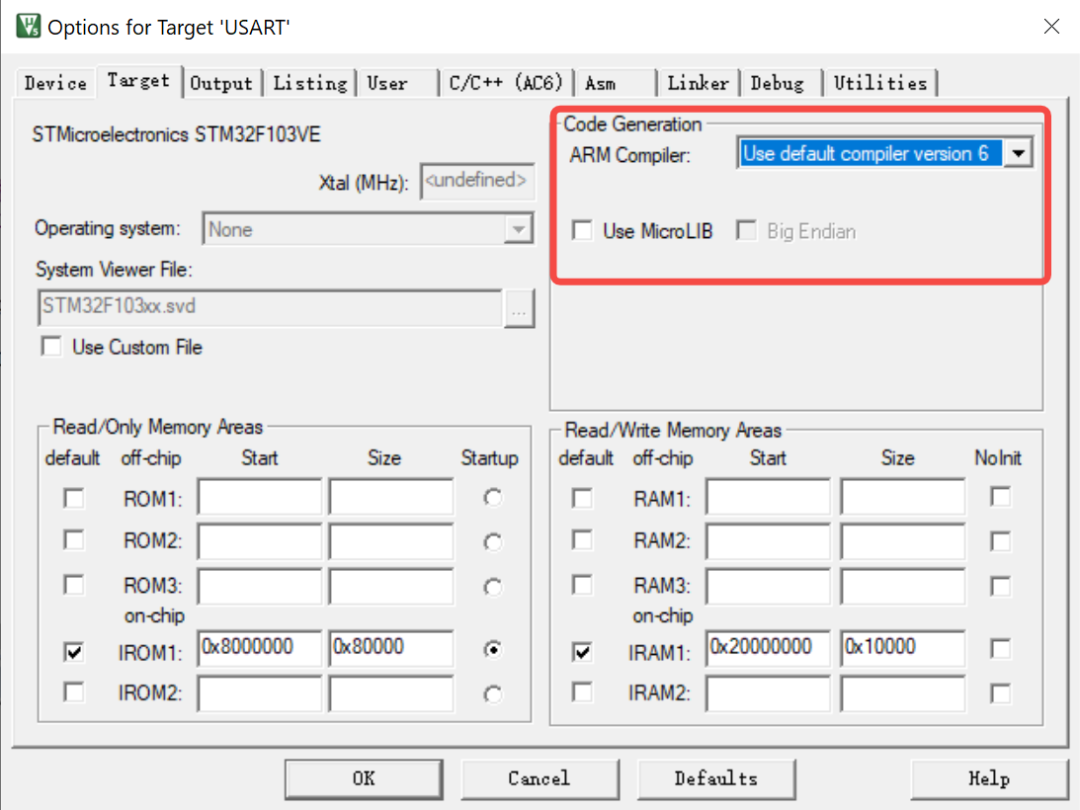Viewport: 1080px width, 810px height.
Task: Enable NoInit for RAM2
Action: (1000, 541)
